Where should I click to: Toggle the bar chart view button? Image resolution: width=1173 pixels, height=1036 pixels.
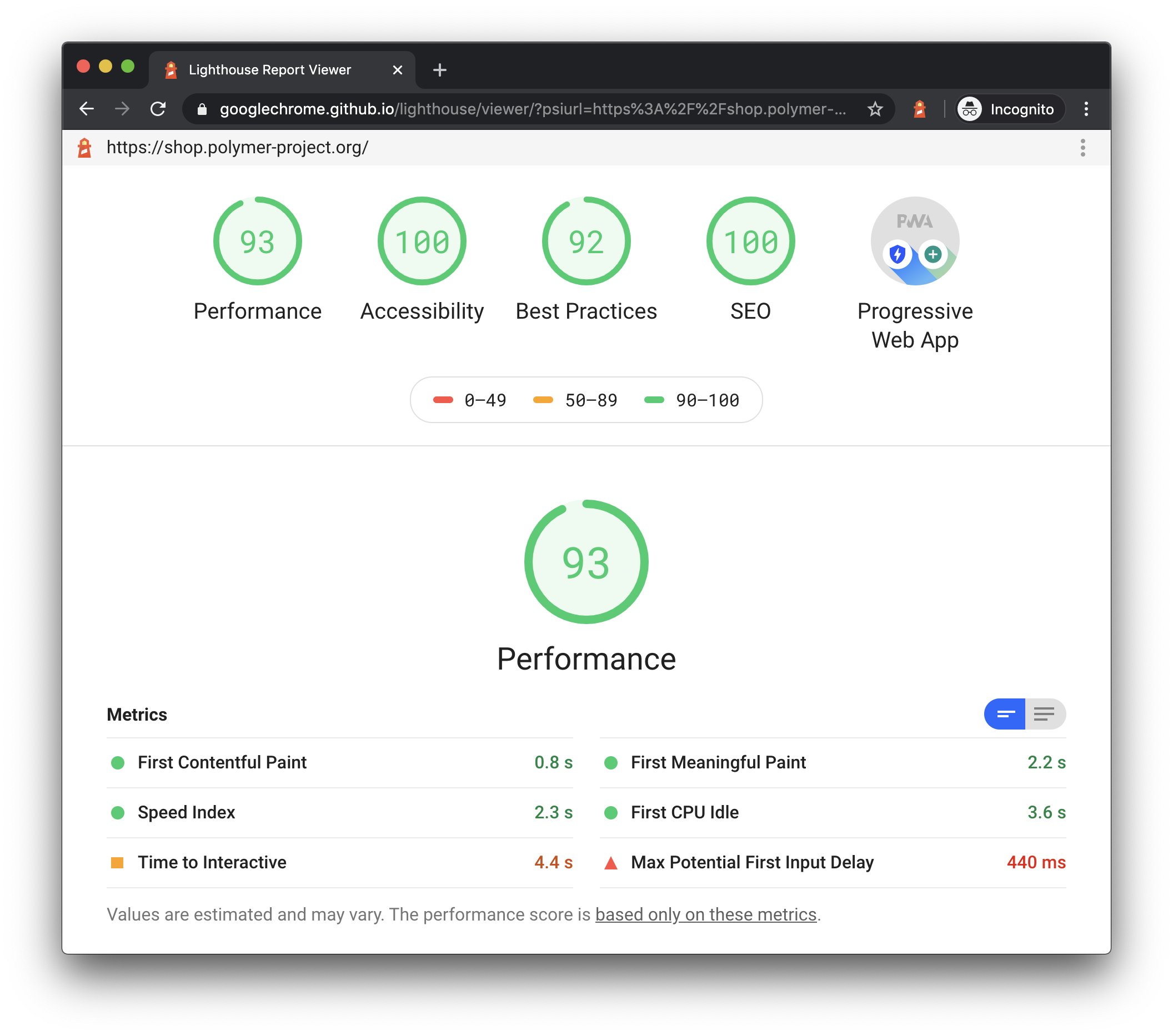(1004, 713)
